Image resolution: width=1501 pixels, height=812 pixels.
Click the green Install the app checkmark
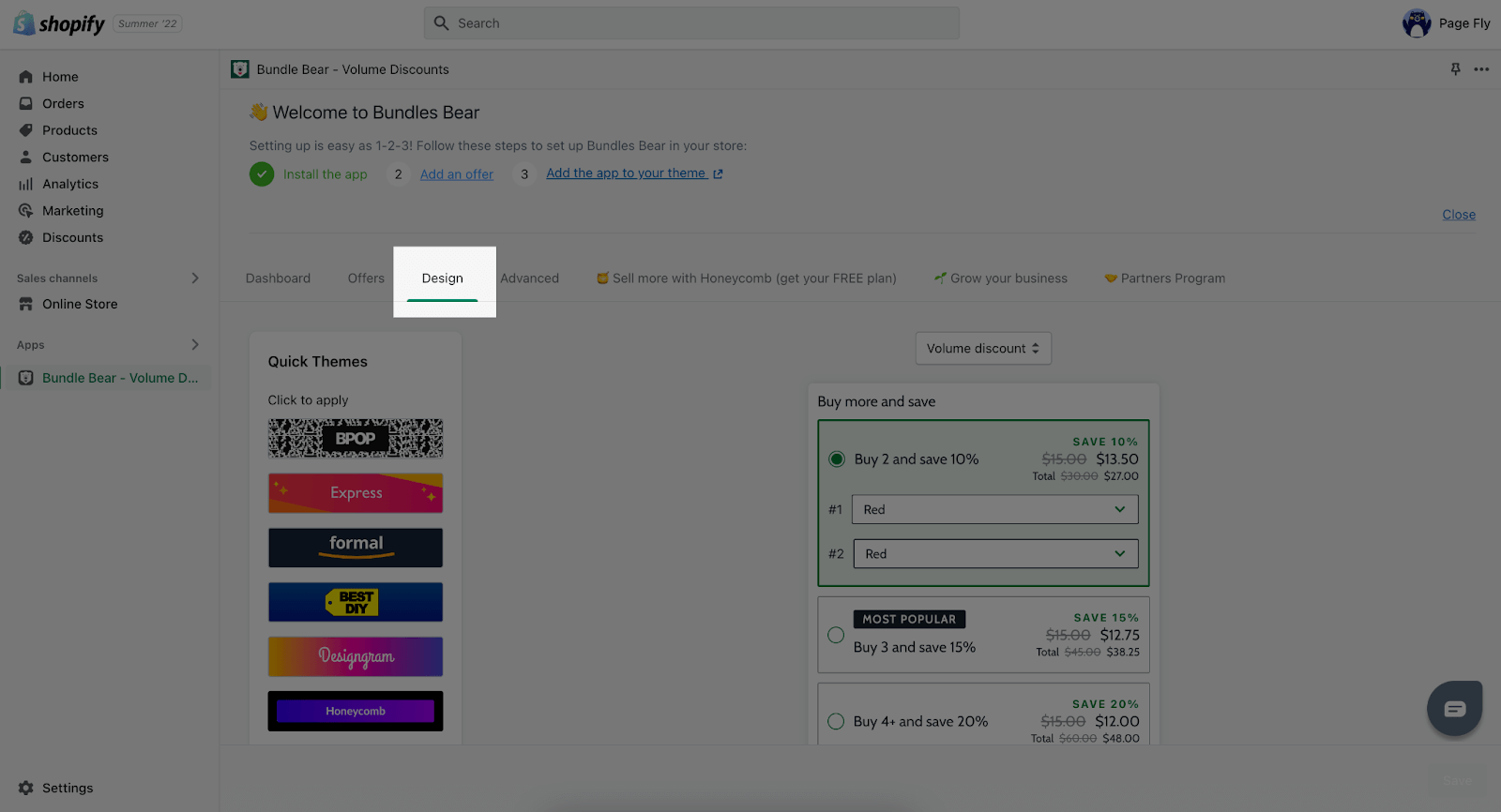click(262, 174)
